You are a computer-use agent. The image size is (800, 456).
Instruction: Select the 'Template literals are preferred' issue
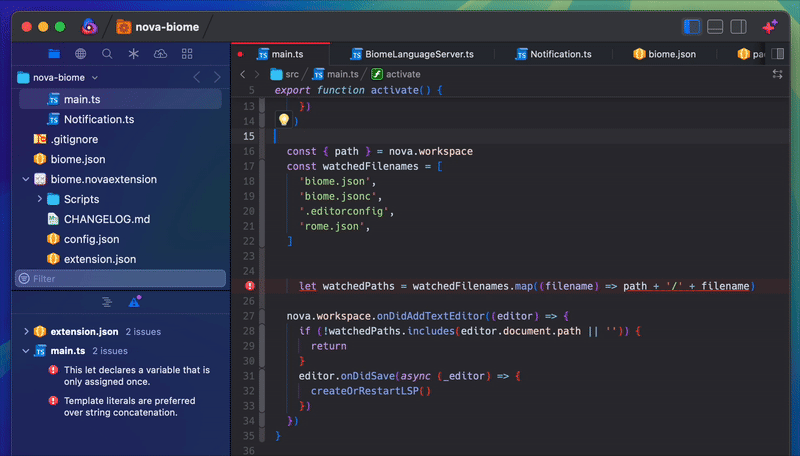click(130, 407)
